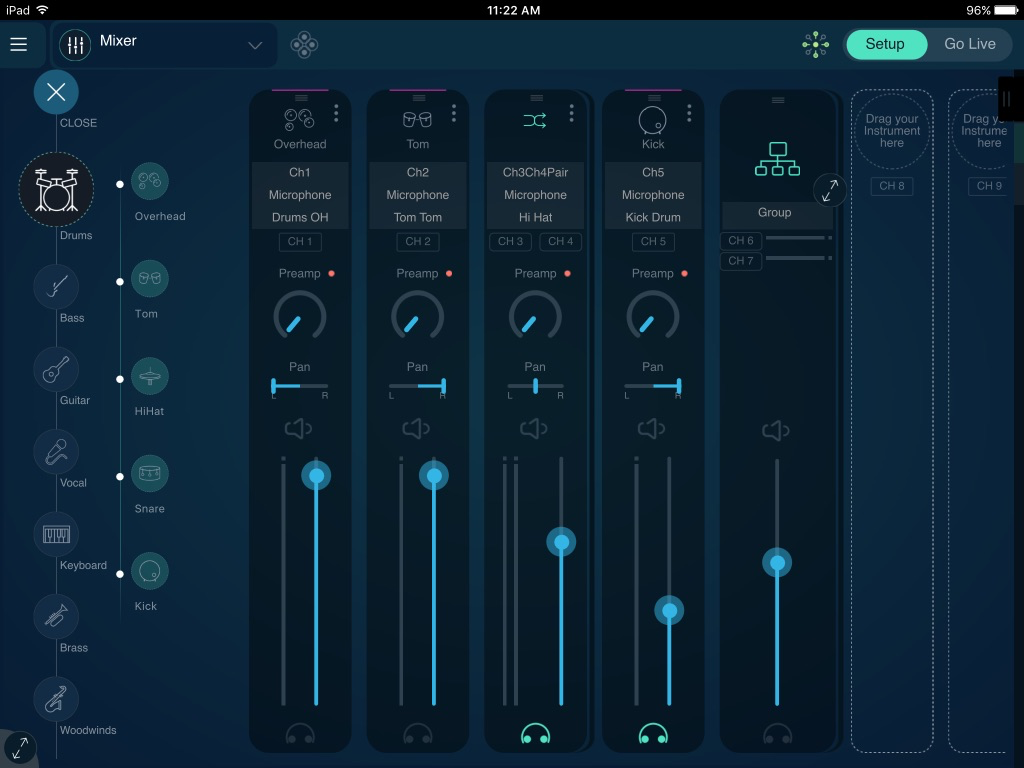Select CH 6 in the Group strip
Screen dimensions: 1024x768
[741, 241]
